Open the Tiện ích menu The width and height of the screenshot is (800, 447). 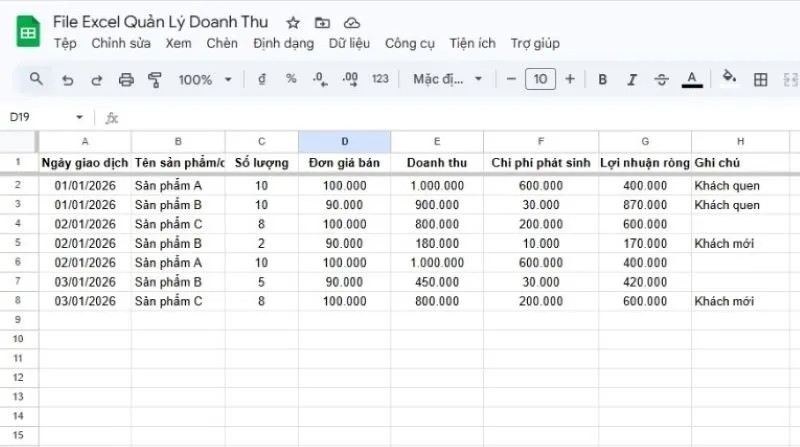(472, 43)
